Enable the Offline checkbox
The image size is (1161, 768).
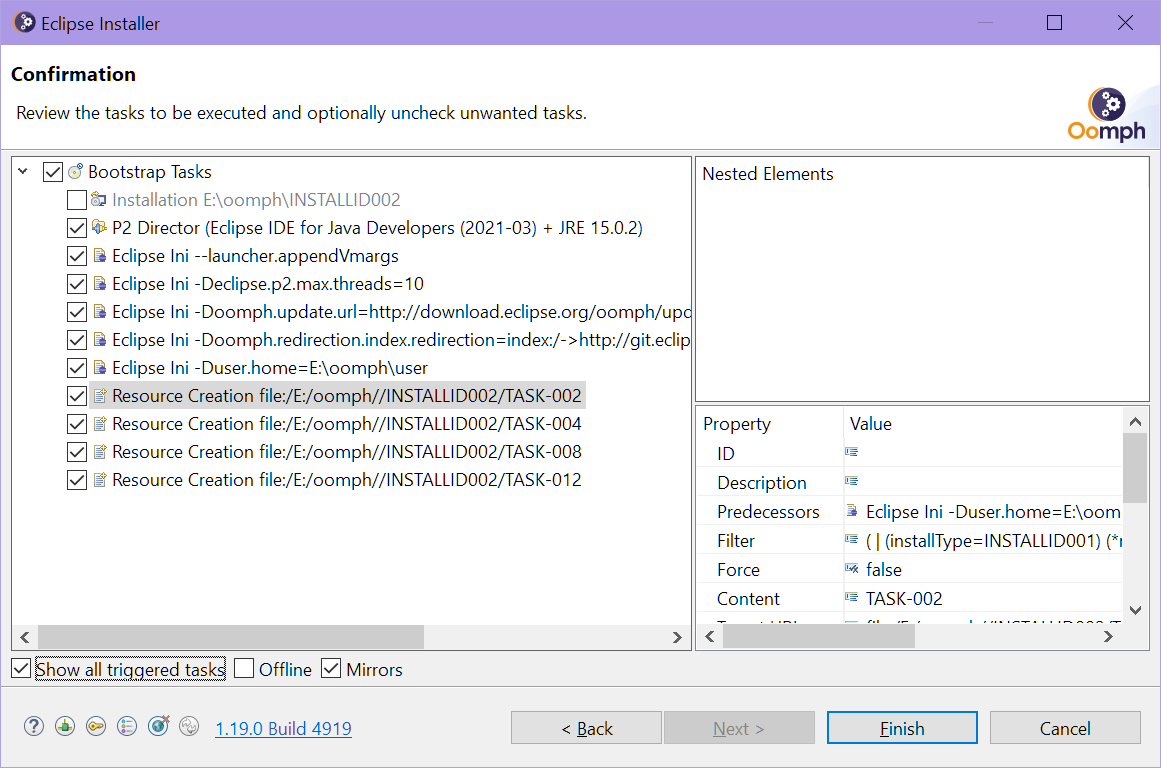[x=244, y=669]
